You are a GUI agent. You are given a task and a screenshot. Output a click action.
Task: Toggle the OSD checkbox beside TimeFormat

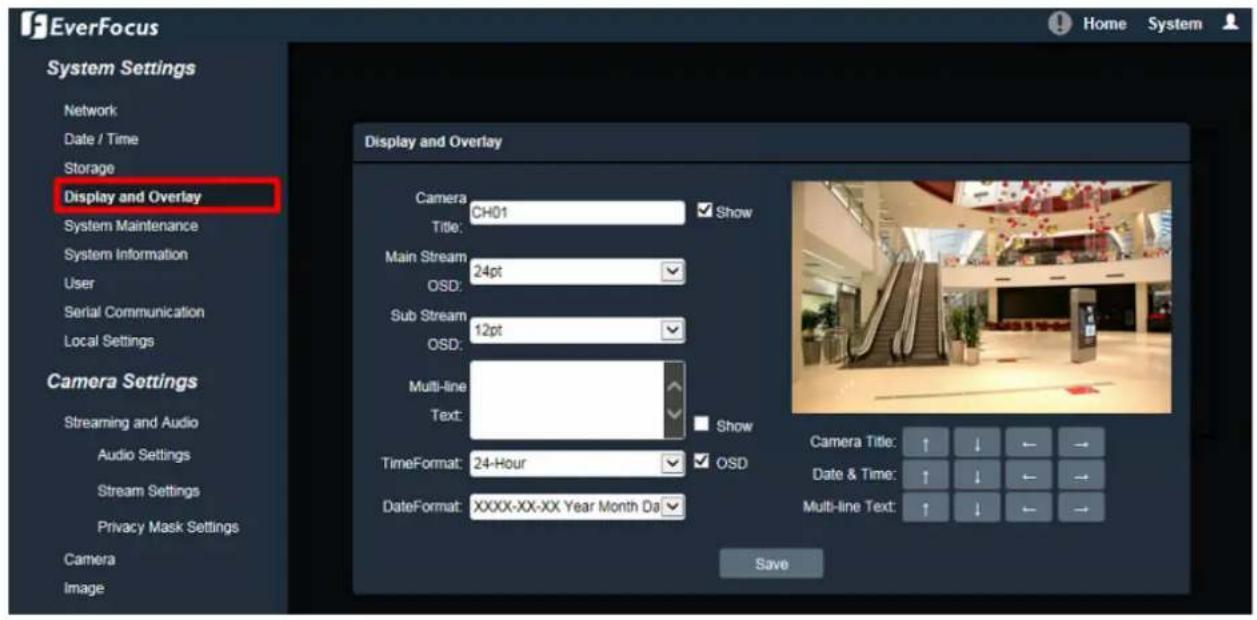[702, 461]
